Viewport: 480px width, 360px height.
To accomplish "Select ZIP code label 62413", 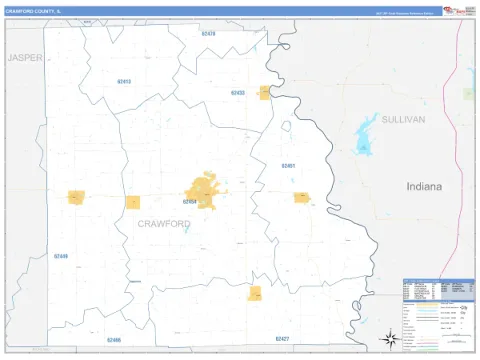I will click(124, 81).
